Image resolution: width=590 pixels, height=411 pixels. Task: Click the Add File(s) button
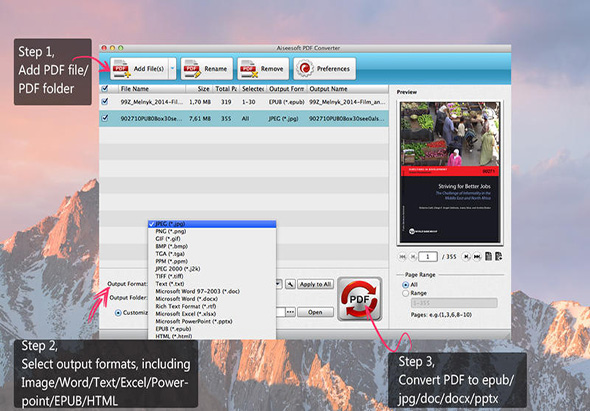(139, 68)
